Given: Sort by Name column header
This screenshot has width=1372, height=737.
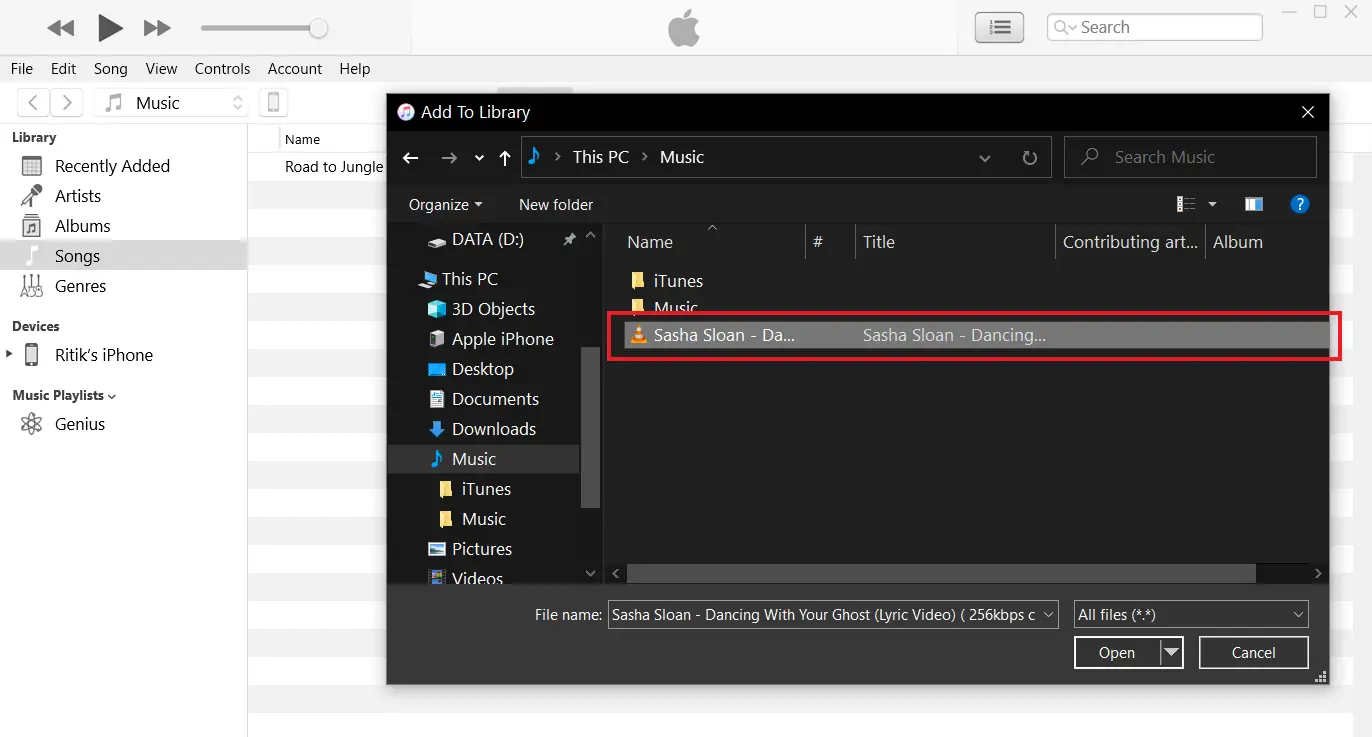Looking at the screenshot, I should [x=650, y=242].
